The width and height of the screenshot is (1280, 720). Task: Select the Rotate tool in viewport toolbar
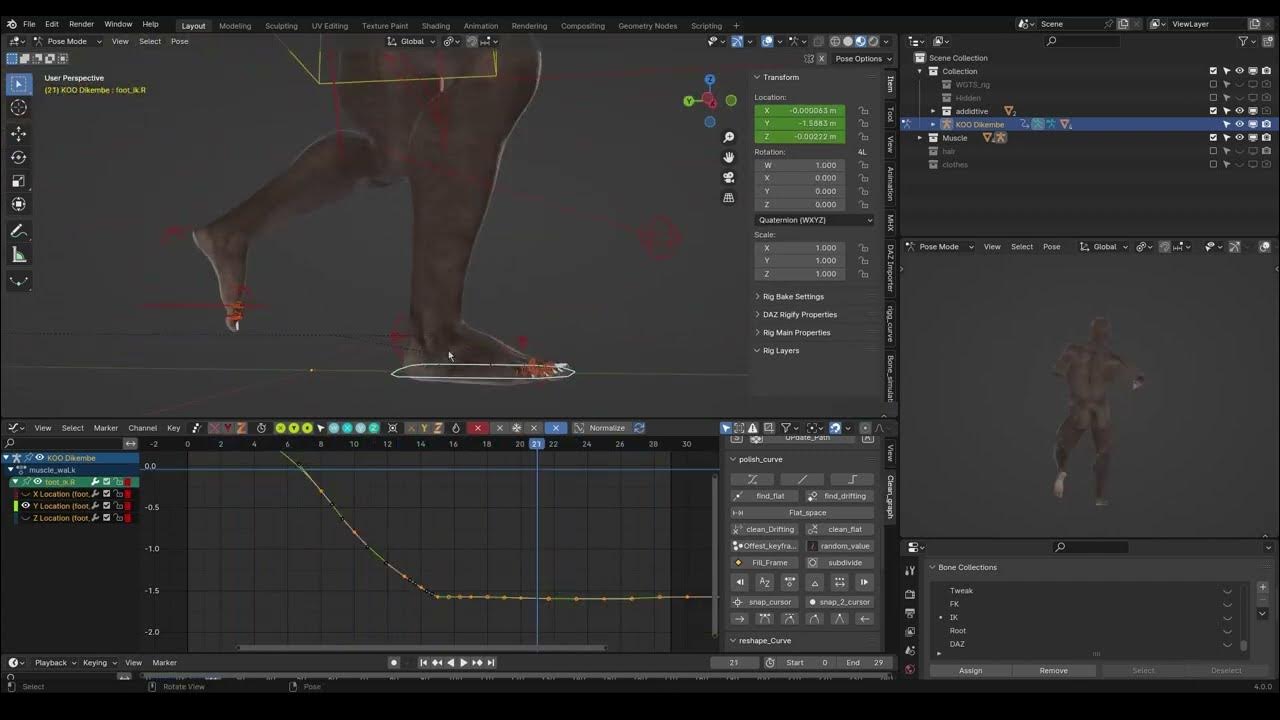click(18, 157)
